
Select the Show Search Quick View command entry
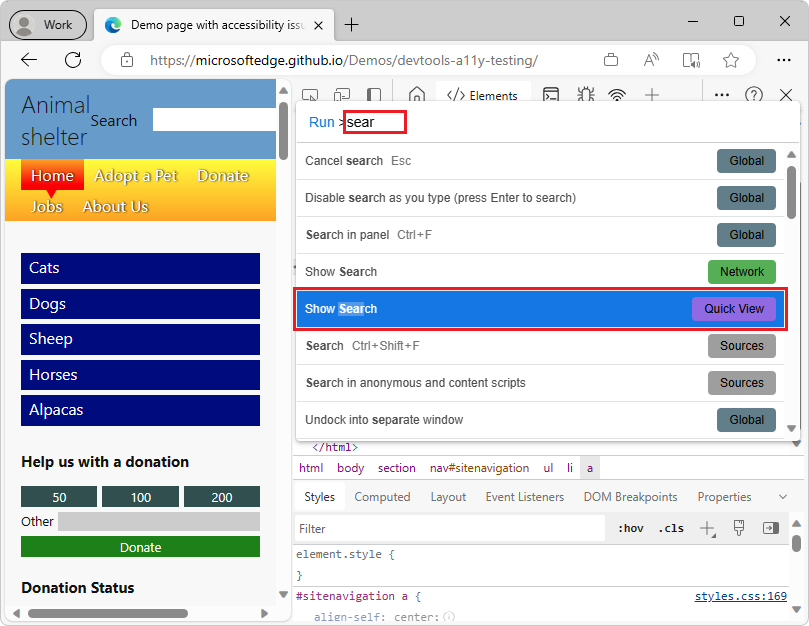pyautogui.click(x=540, y=310)
